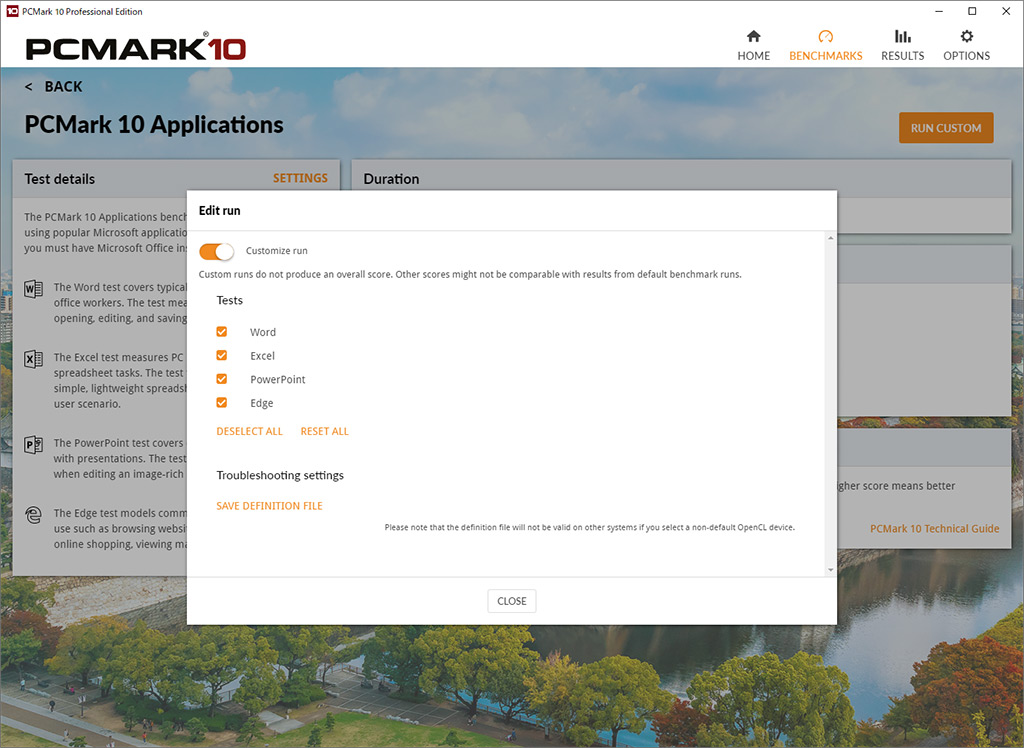Viewport: 1024px width, 748px height.
Task: Turn off the Customize run toggle
Action: [x=216, y=251]
